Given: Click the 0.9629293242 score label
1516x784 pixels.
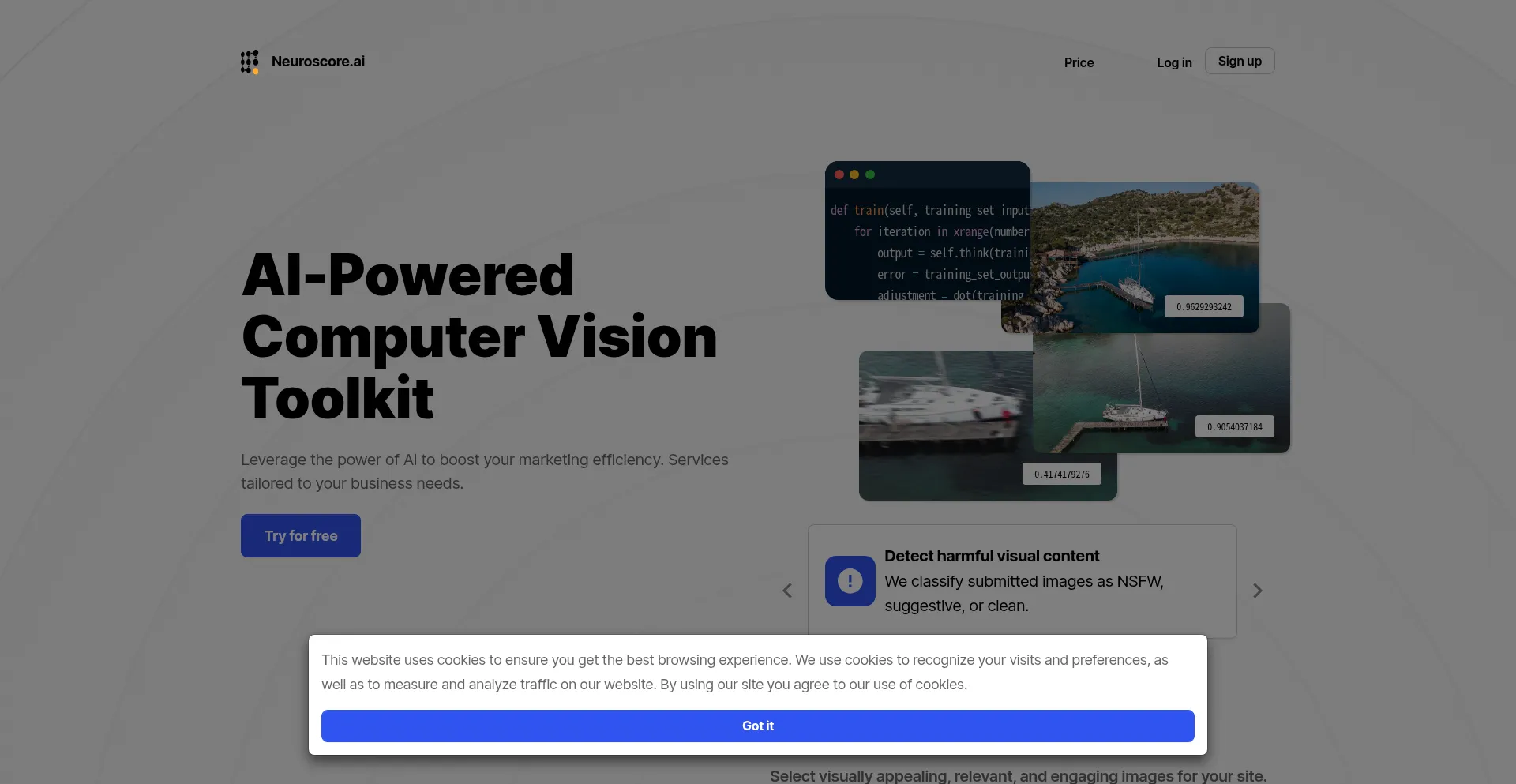Looking at the screenshot, I should (1204, 307).
